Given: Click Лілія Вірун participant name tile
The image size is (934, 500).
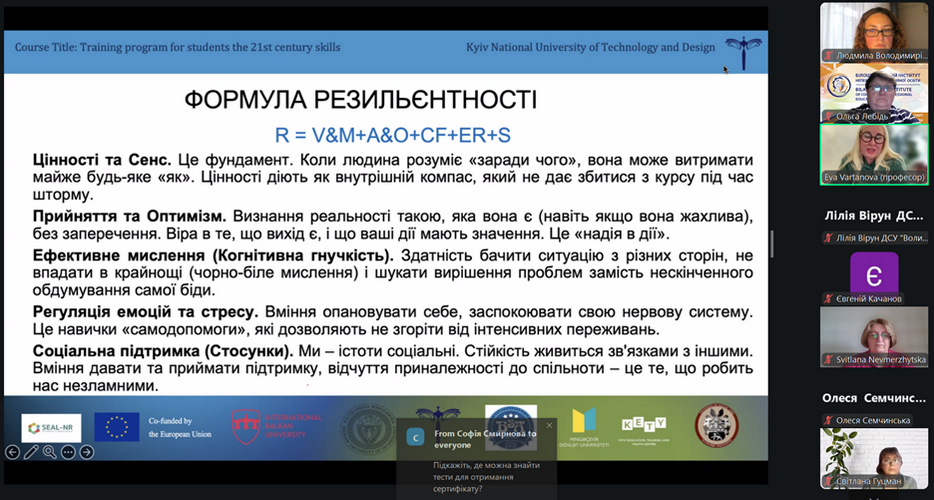Looking at the screenshot, I should (x=872, y=216).
